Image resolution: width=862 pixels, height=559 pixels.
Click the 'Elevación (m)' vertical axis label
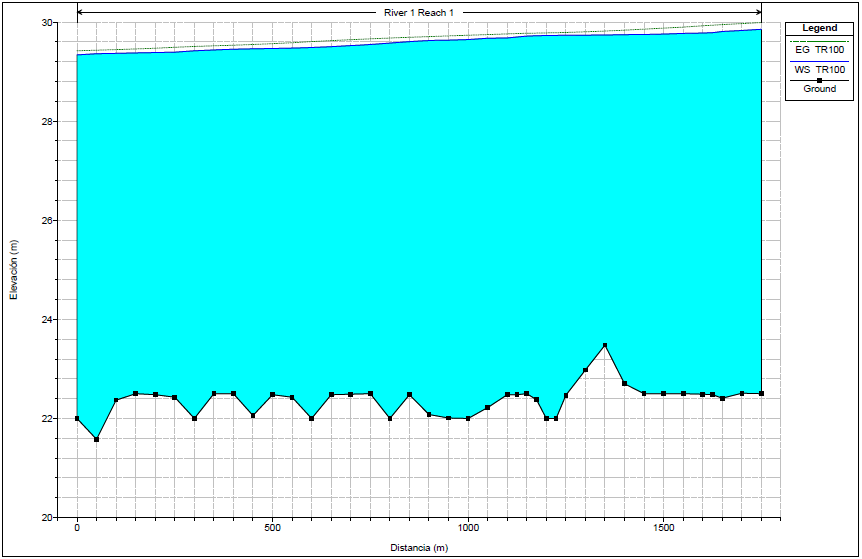coord(14,270)
